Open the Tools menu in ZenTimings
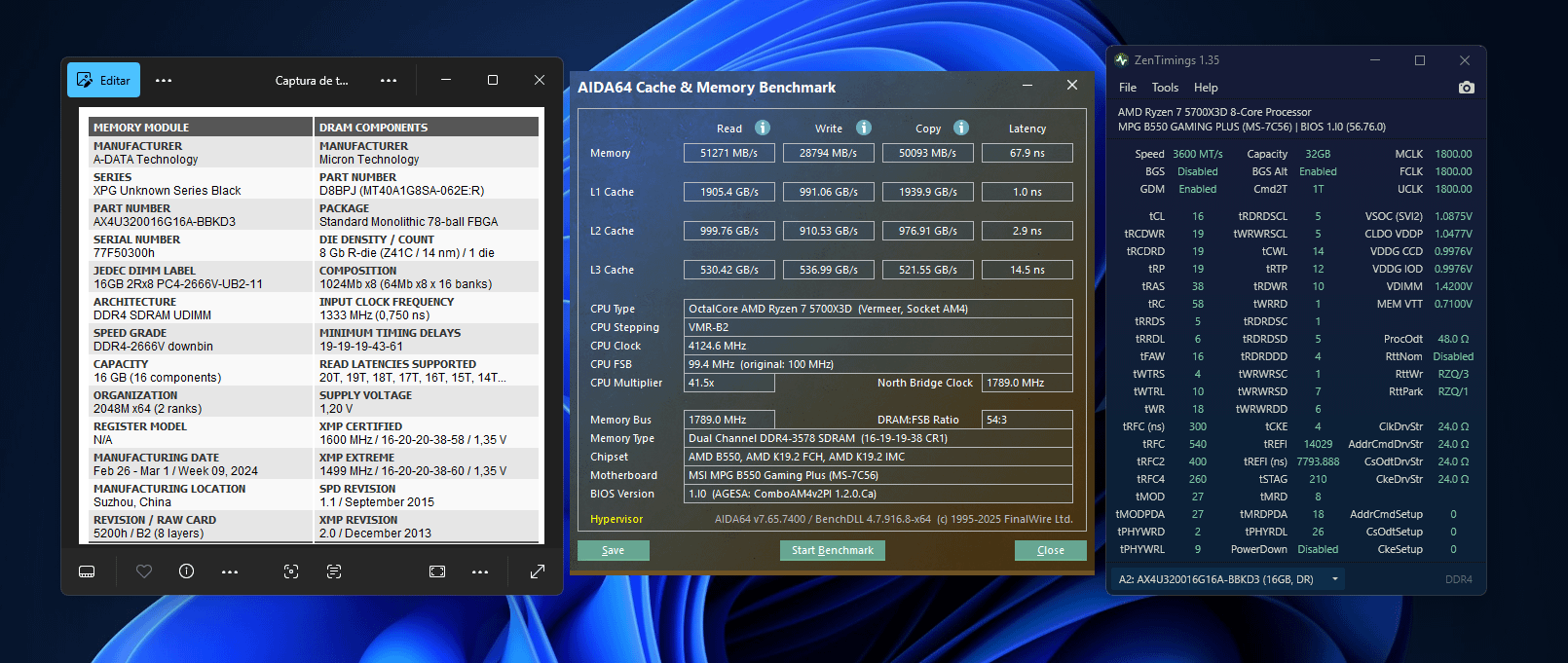 point(1165,88)
